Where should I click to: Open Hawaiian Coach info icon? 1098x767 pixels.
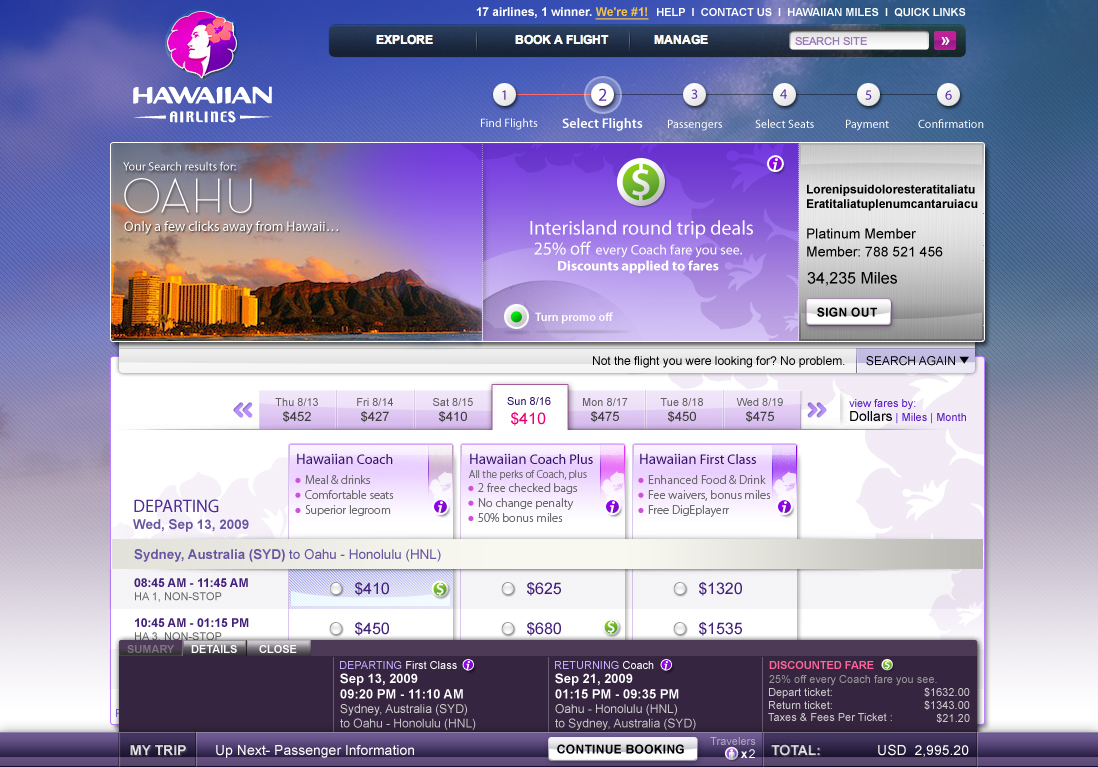click(x=440, y=507)
